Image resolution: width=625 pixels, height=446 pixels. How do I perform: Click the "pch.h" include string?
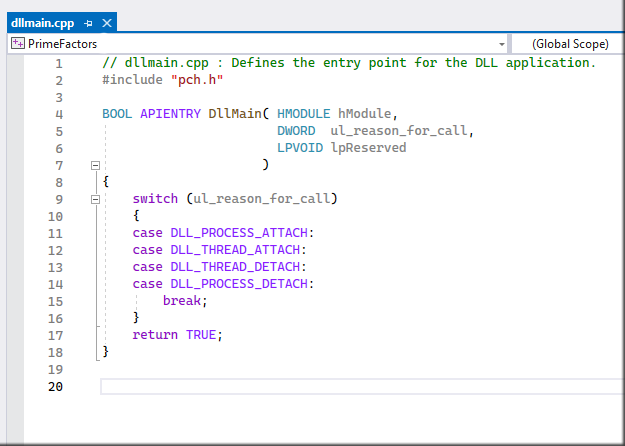[x=197, y=80]
